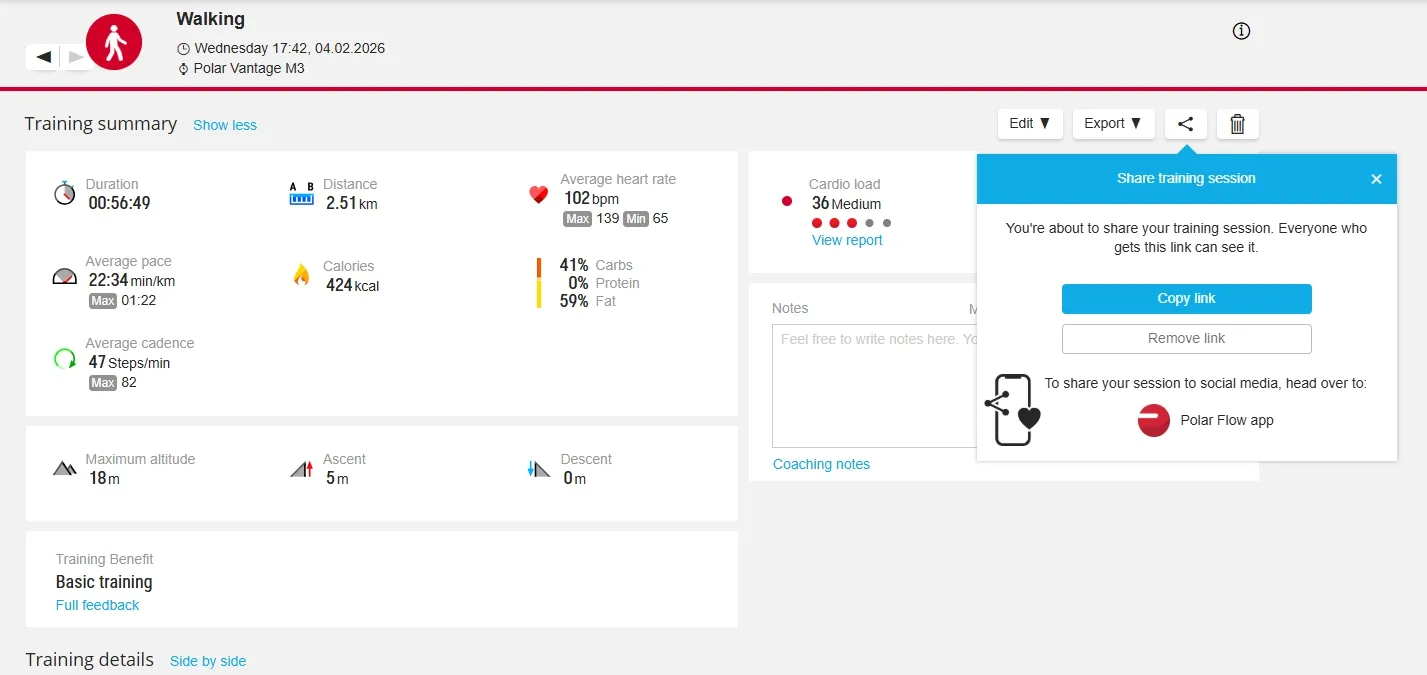
Task: Click the red heart rate icon
Action: coord(539,194)
